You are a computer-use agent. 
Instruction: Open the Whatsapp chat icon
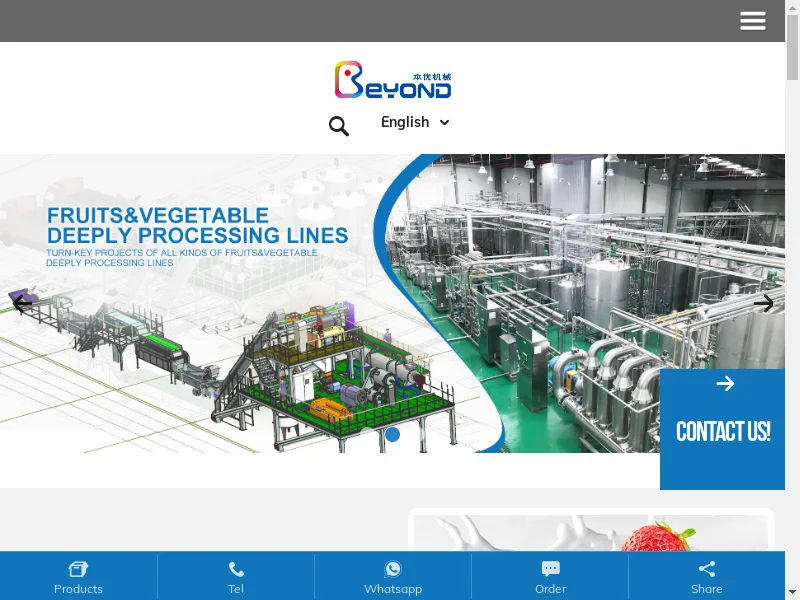pos(393,569)
